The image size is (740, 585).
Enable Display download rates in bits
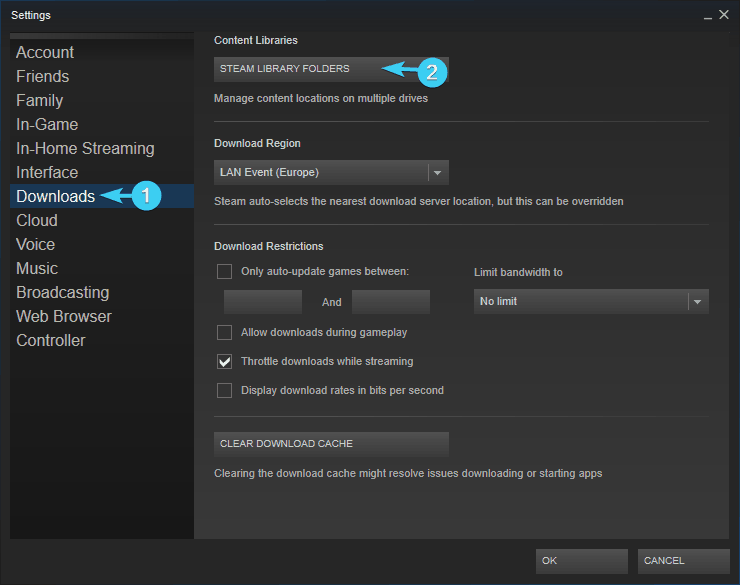tap(225, 391)
